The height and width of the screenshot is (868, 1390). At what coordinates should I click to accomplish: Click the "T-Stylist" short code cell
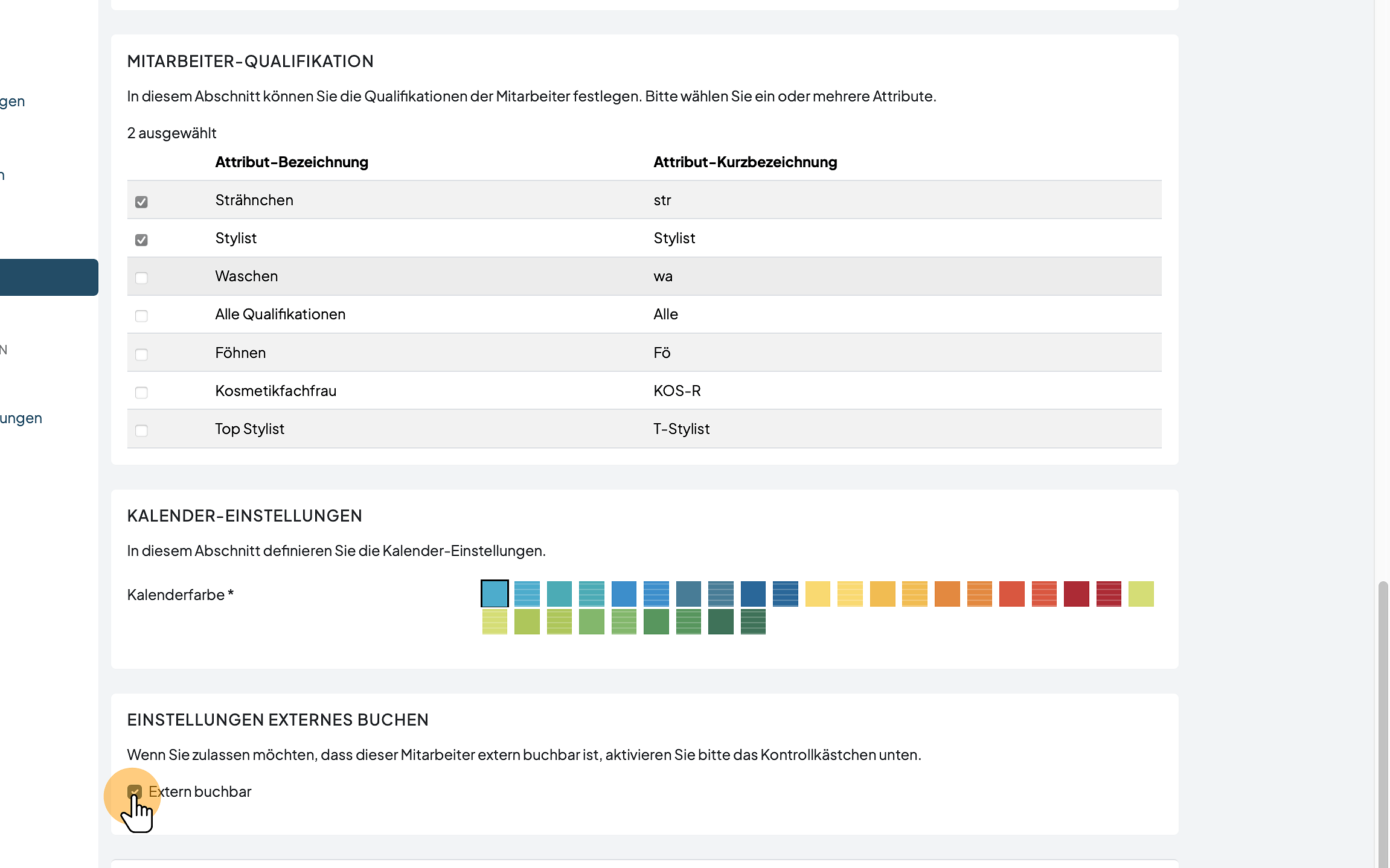681,429
